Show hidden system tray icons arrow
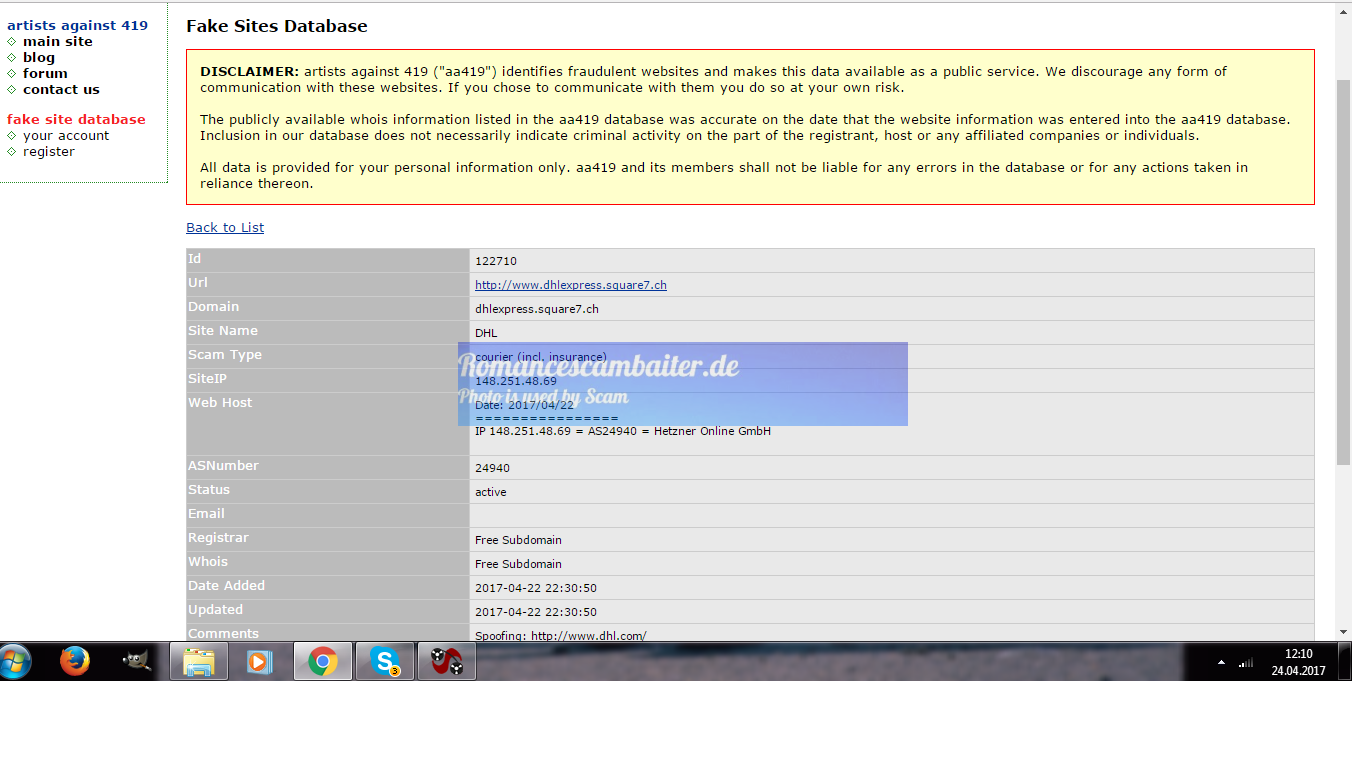Image resolution: width=1366 pixels, height=768 pixels. click(x=1221, y=662)
